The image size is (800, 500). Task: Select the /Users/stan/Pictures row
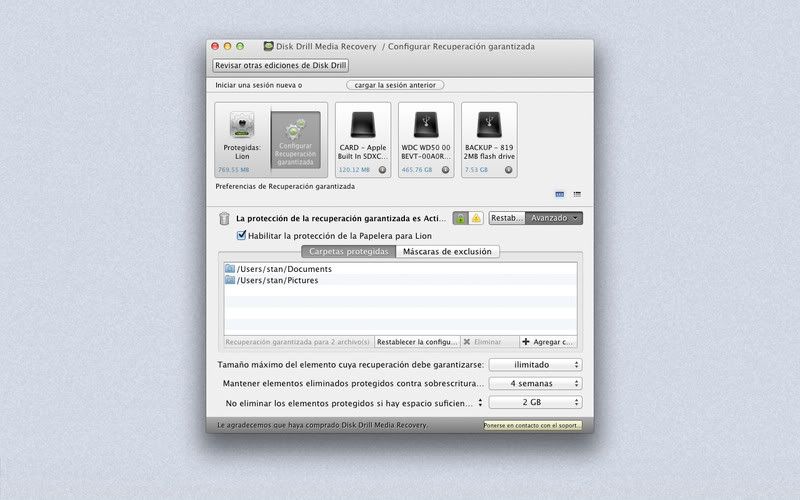point(401,280)
